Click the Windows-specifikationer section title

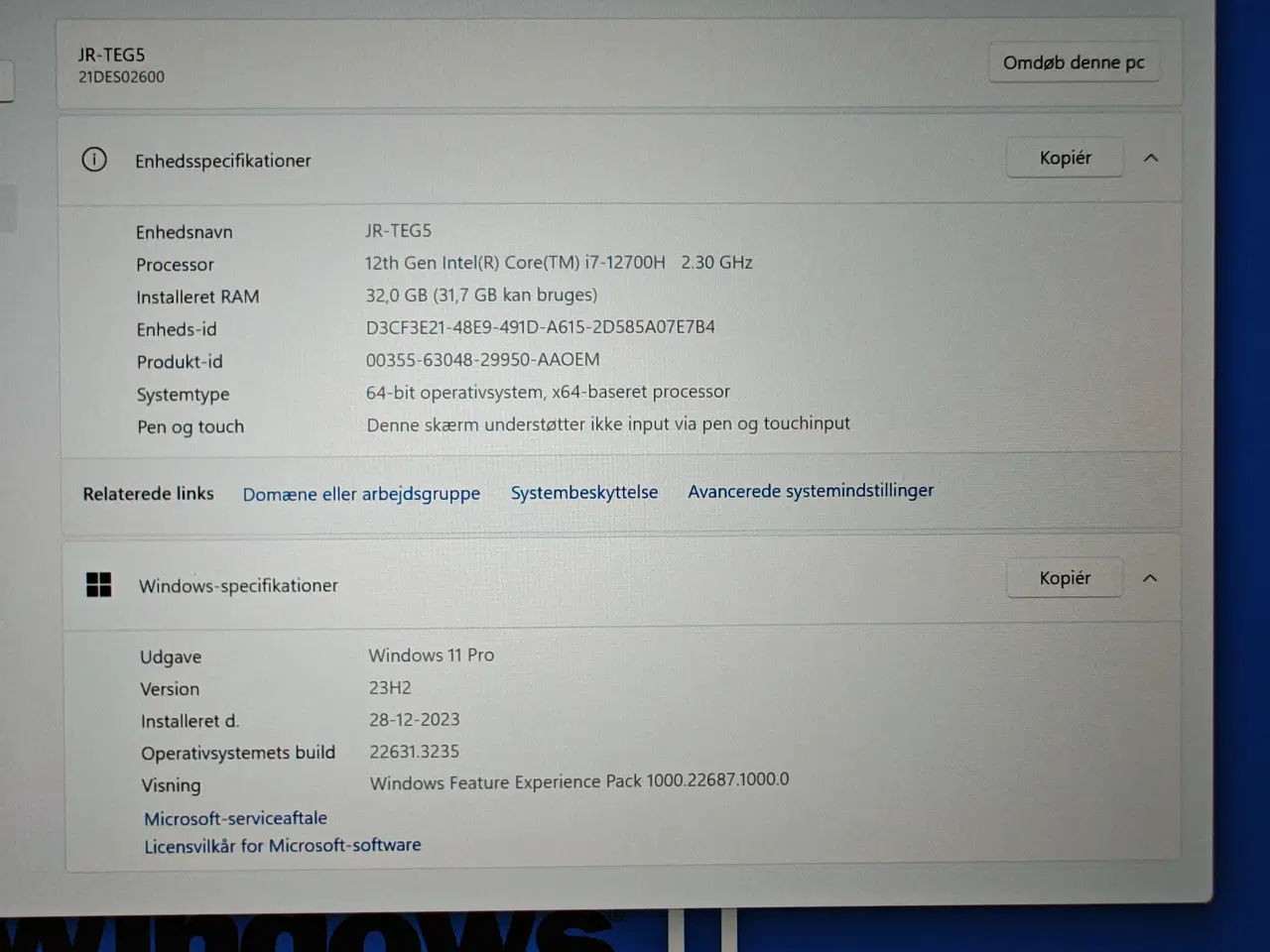click(x=238, y=585)
